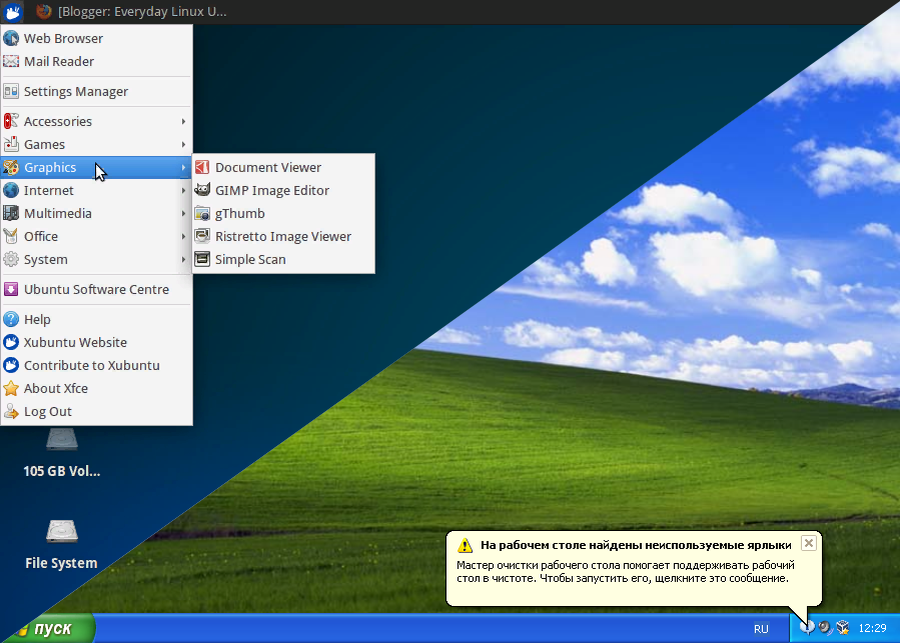Click the Office icon

tap(11, 236)
